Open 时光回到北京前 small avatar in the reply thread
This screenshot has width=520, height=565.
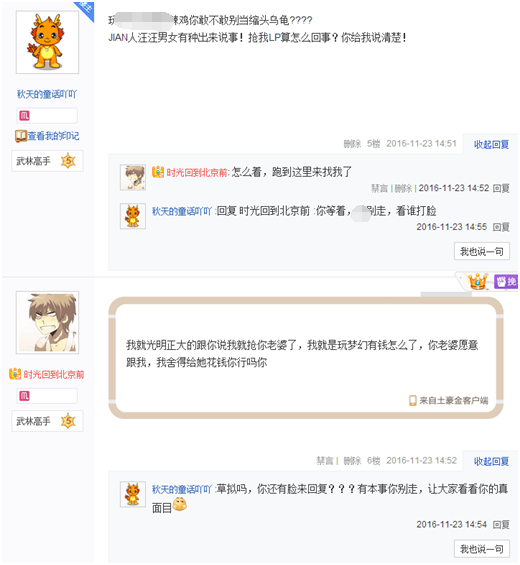point(133,177)
